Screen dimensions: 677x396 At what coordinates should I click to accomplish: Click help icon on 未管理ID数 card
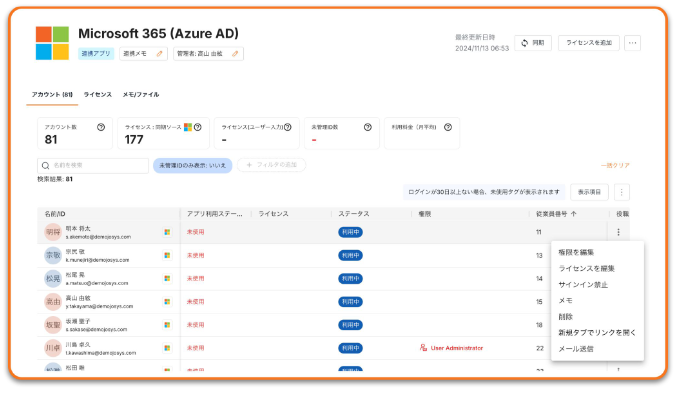click(x=368, y=127)
